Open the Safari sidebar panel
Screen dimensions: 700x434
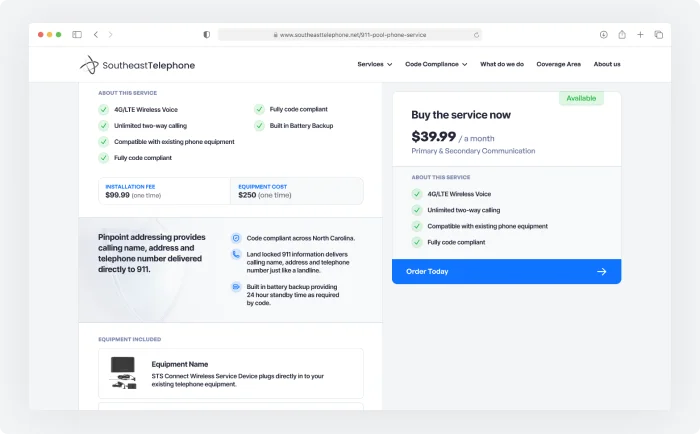[x=77, y=34]
